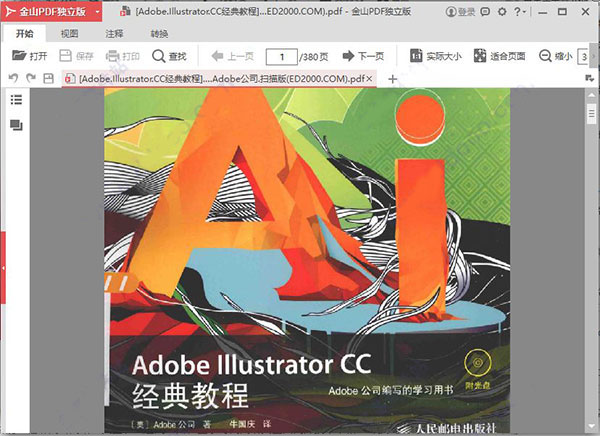Screen dimensions: 600x436
Task: Zoom out with 缩小 button
Action: pyautogui.click(x=556, y=56)
